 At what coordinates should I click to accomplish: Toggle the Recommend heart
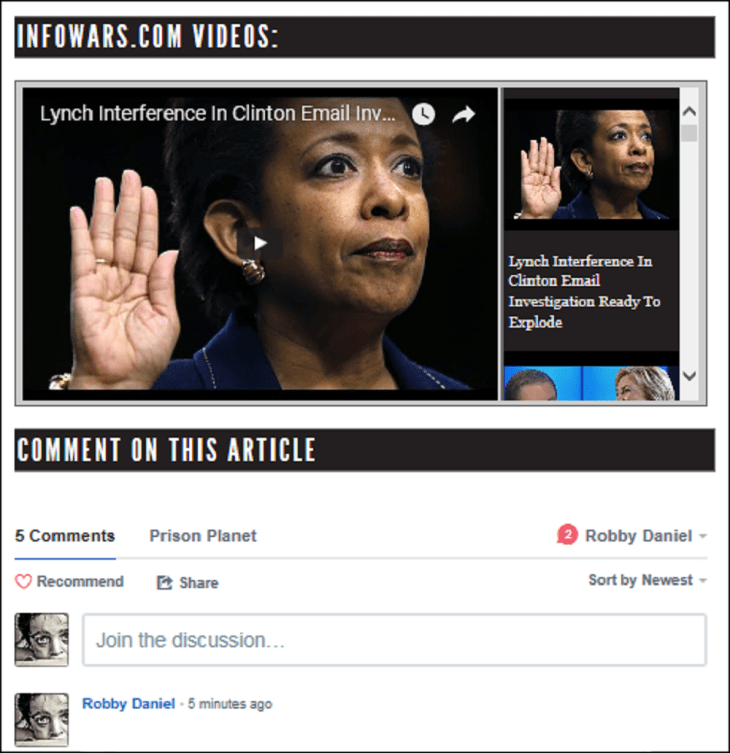[x=69, y=582]
